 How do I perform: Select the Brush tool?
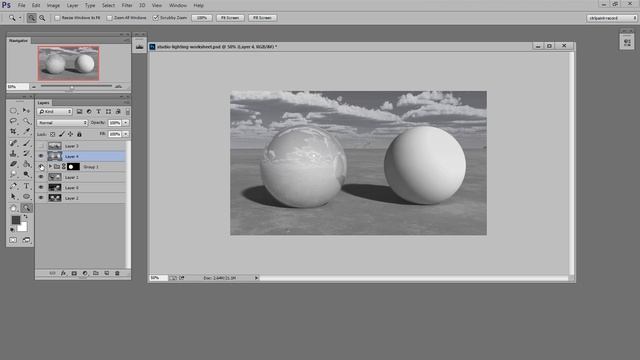click(x=27, y=143)
